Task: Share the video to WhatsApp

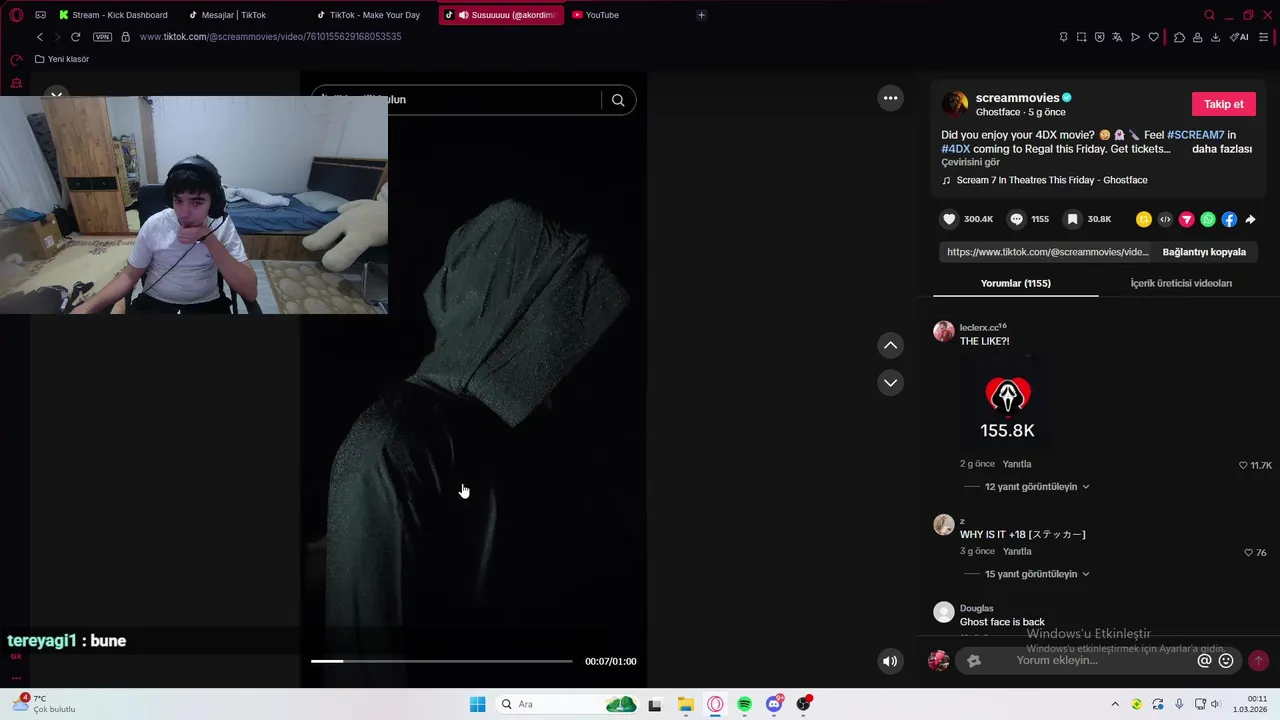Action: [1208, 219]
